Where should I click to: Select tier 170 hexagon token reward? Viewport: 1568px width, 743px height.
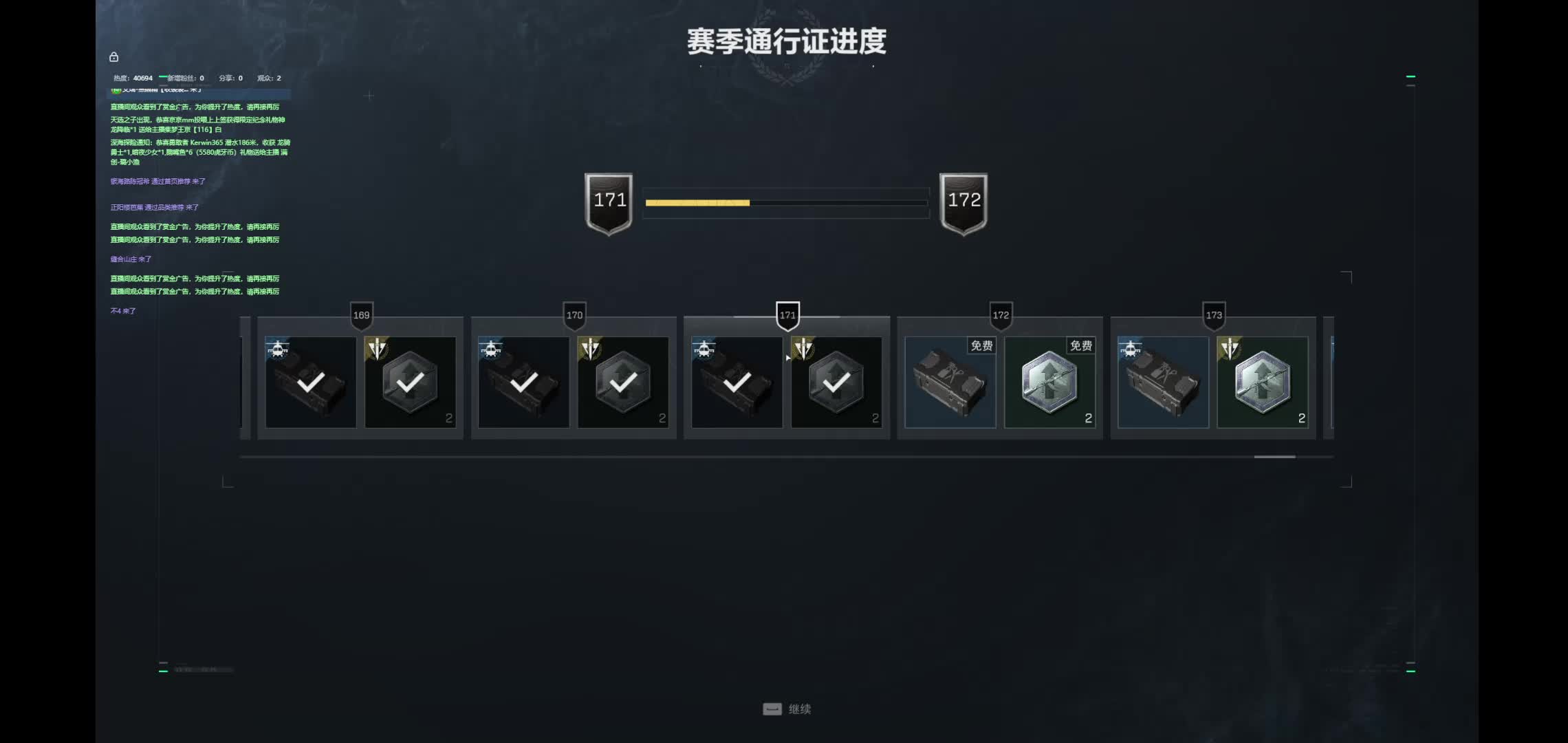pos(623,383)
